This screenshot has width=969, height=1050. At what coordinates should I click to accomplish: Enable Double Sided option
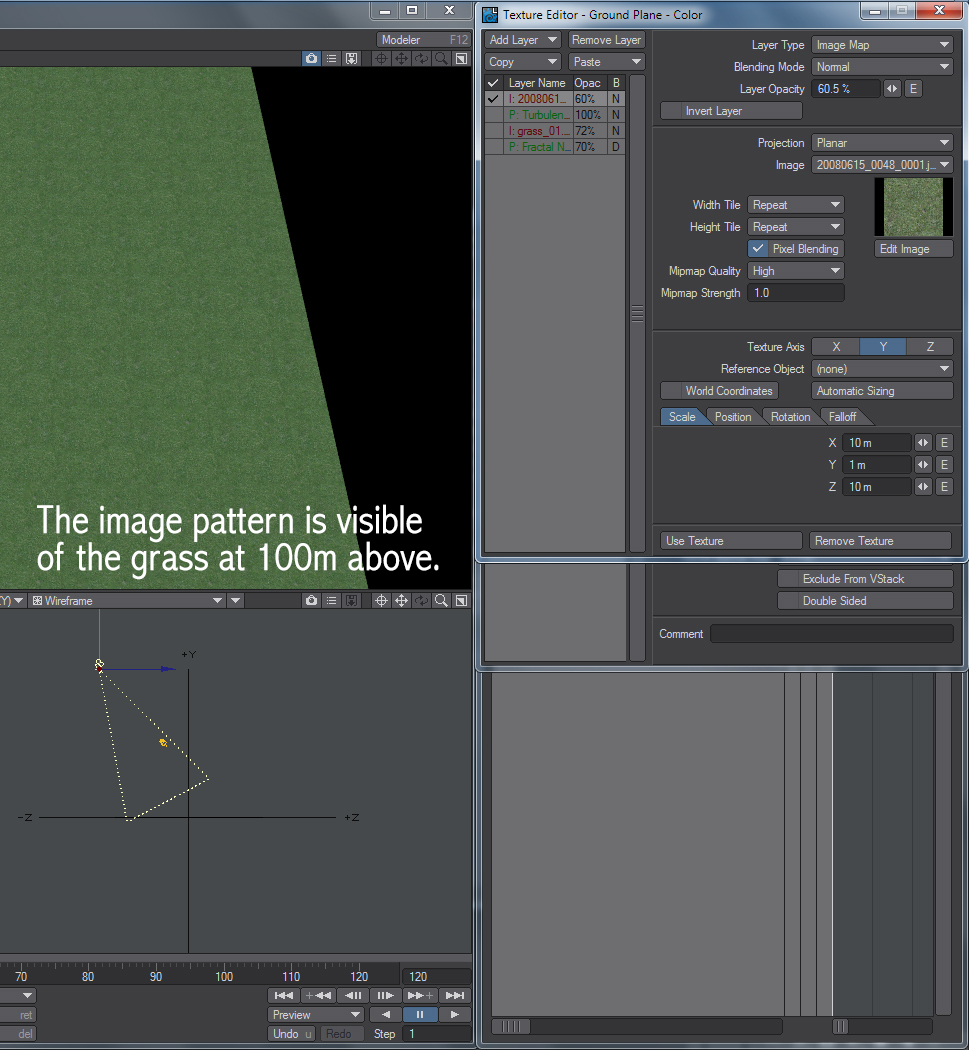click(865, 601)
